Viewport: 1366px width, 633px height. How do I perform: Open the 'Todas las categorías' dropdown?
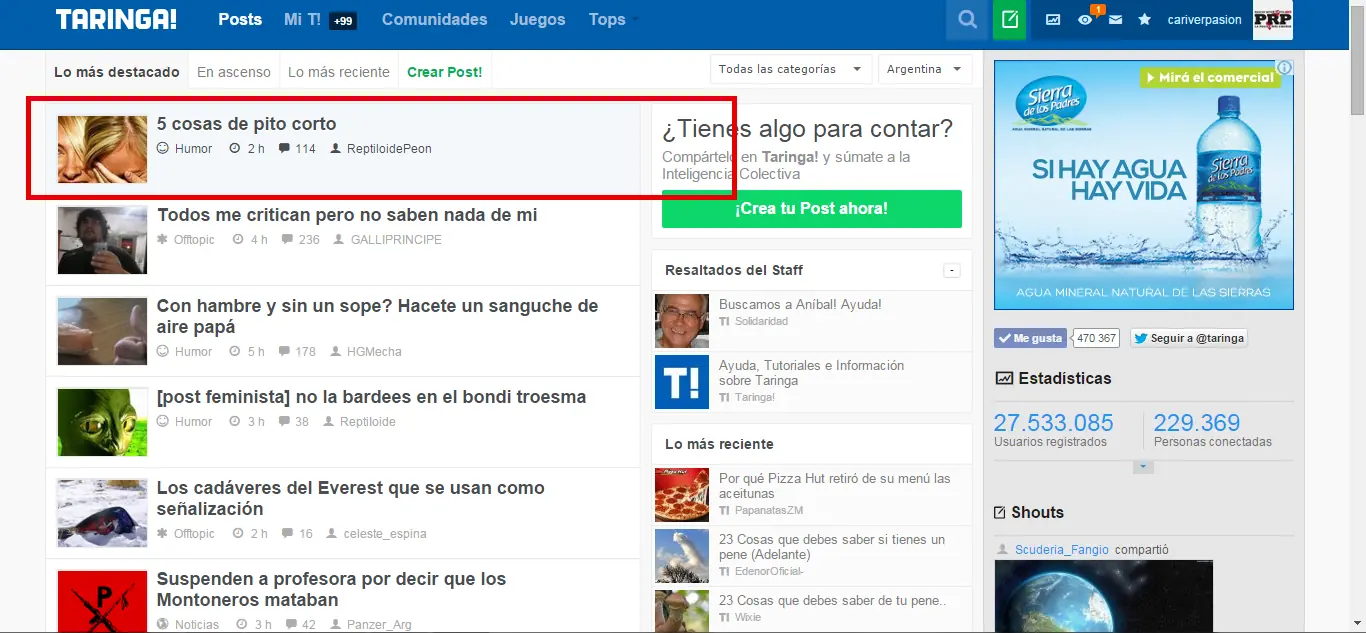click(x=790, y=69)
